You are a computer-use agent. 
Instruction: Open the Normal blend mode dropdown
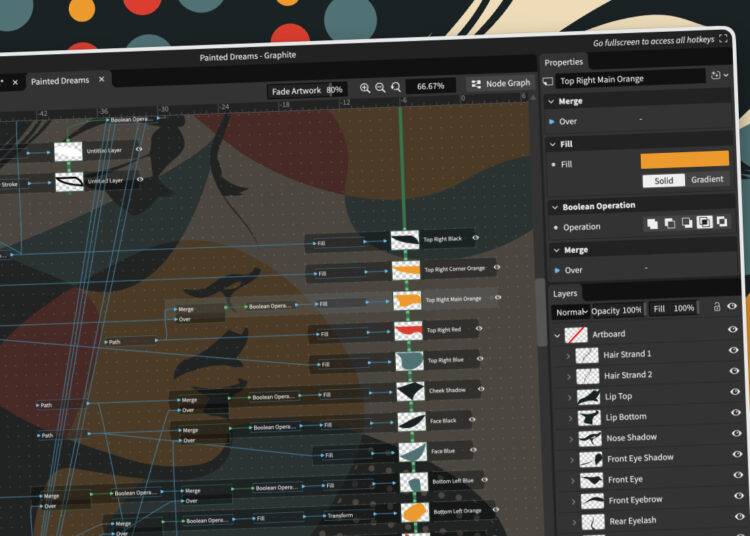pyautogui.click(x=571, y=312)
